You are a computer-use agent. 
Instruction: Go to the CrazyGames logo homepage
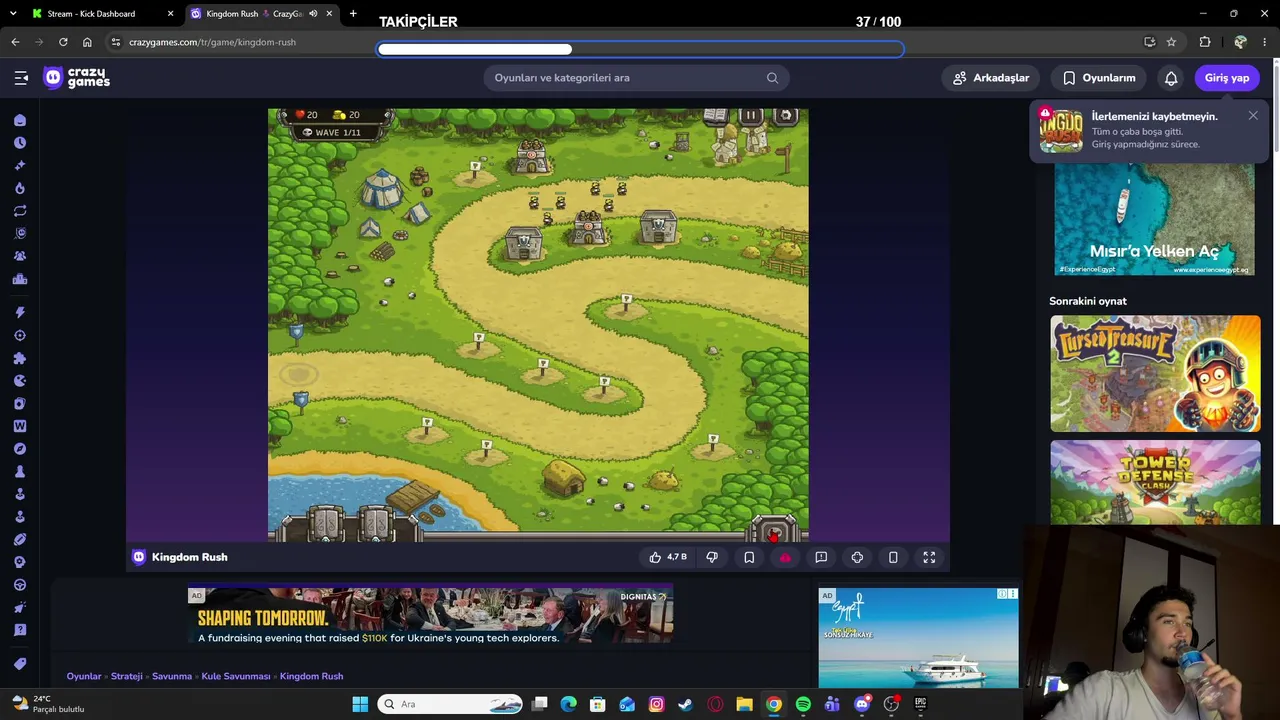tap(77, 78)
